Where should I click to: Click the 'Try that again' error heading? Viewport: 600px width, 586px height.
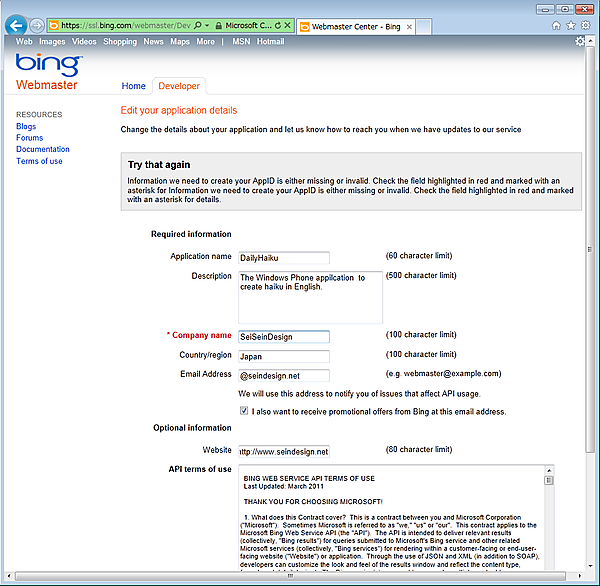(x=159, y=165)
